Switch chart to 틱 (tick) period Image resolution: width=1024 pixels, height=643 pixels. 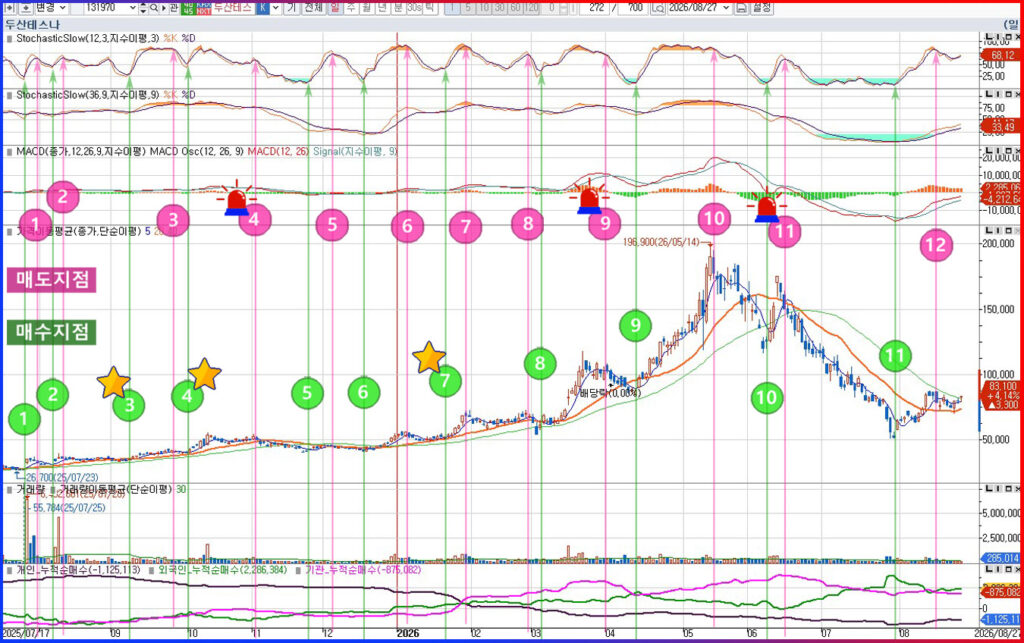coord(430,8)
